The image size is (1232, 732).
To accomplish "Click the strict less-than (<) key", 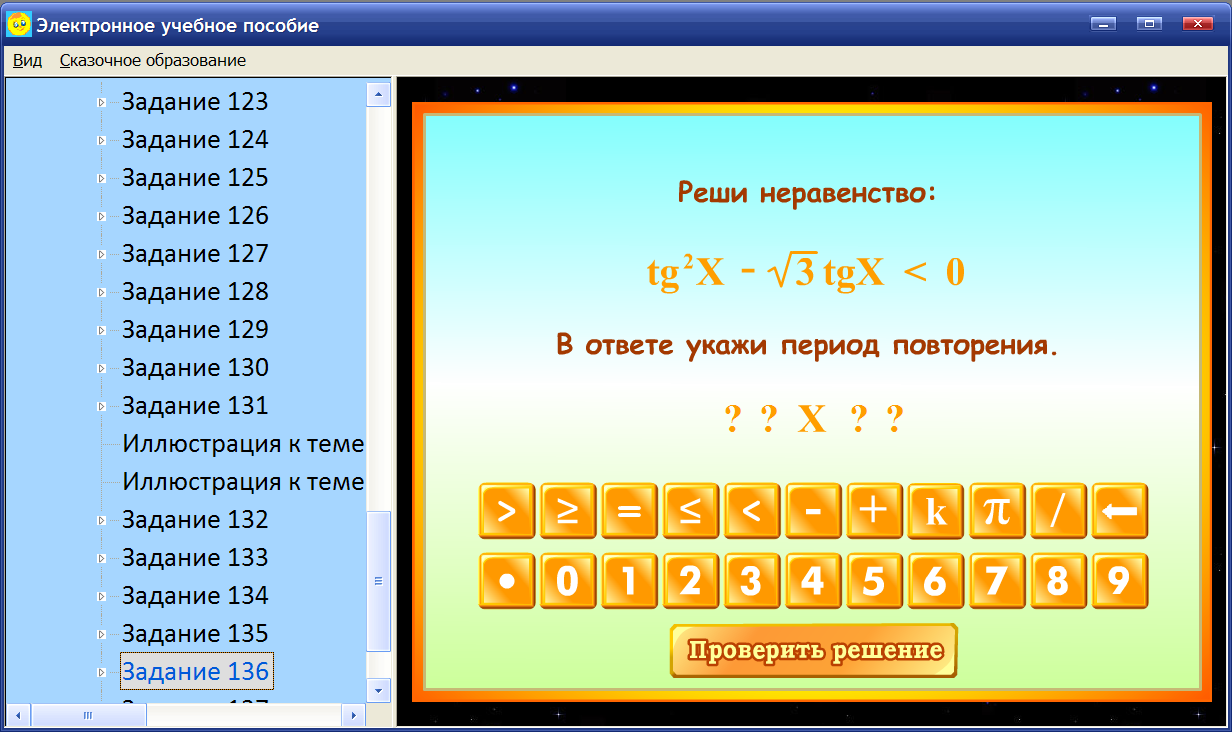I will point(751,509).
